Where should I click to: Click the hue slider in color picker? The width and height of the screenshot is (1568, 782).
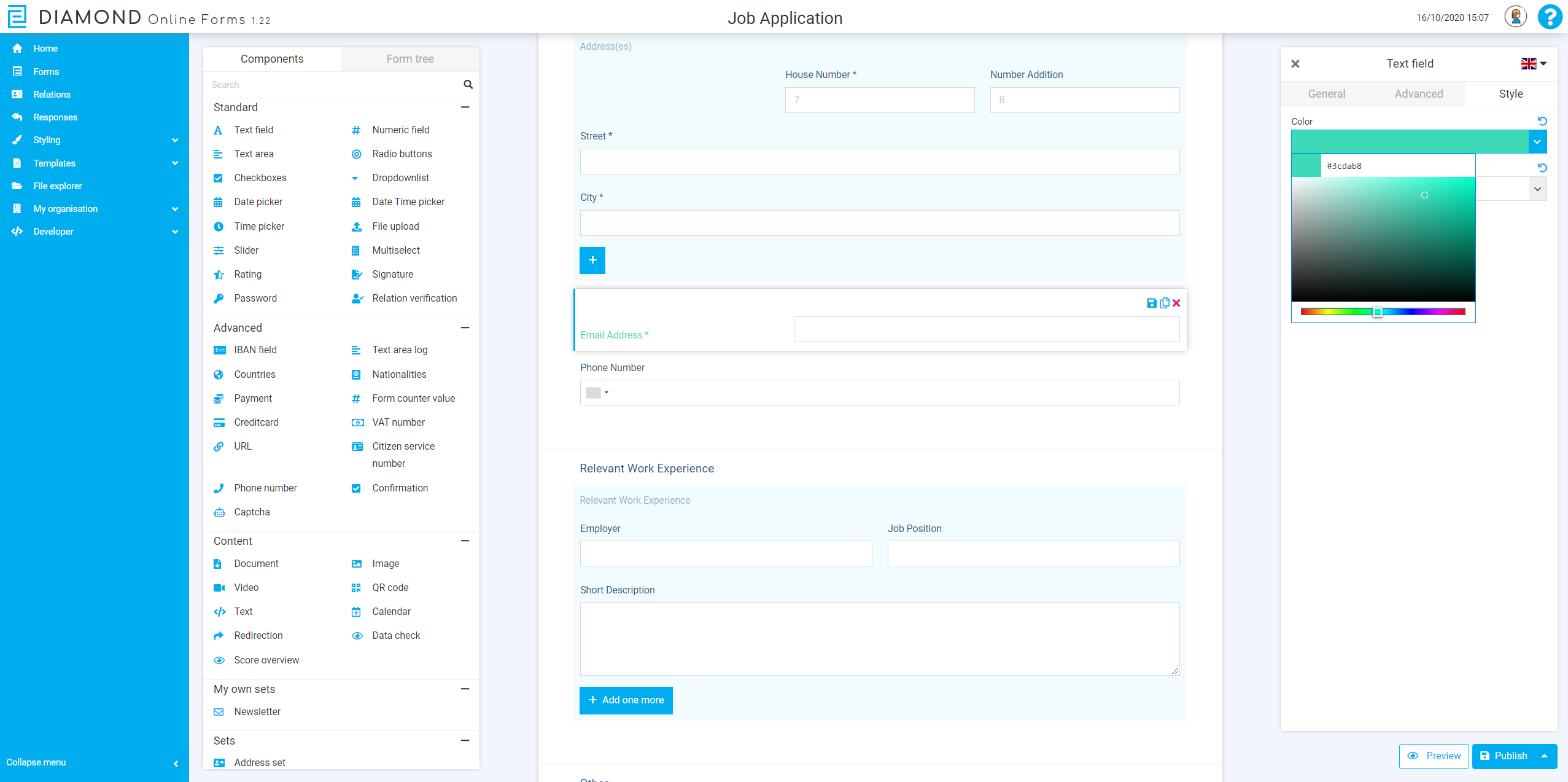point(1383,312)
